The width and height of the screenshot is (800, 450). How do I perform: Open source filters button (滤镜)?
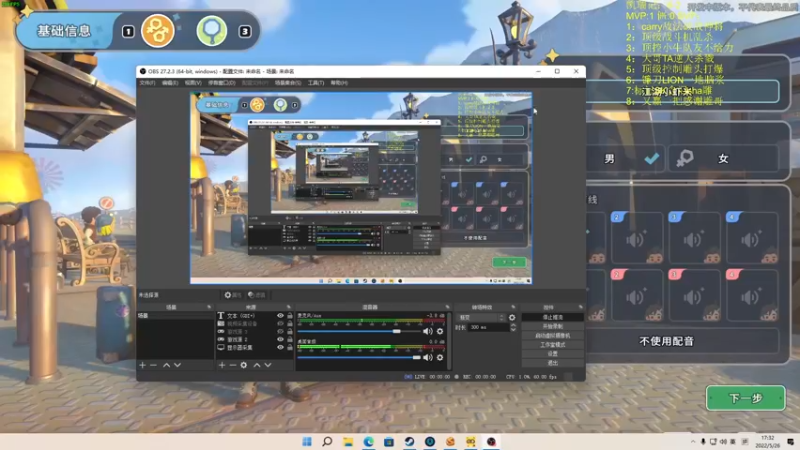[257, 295]
